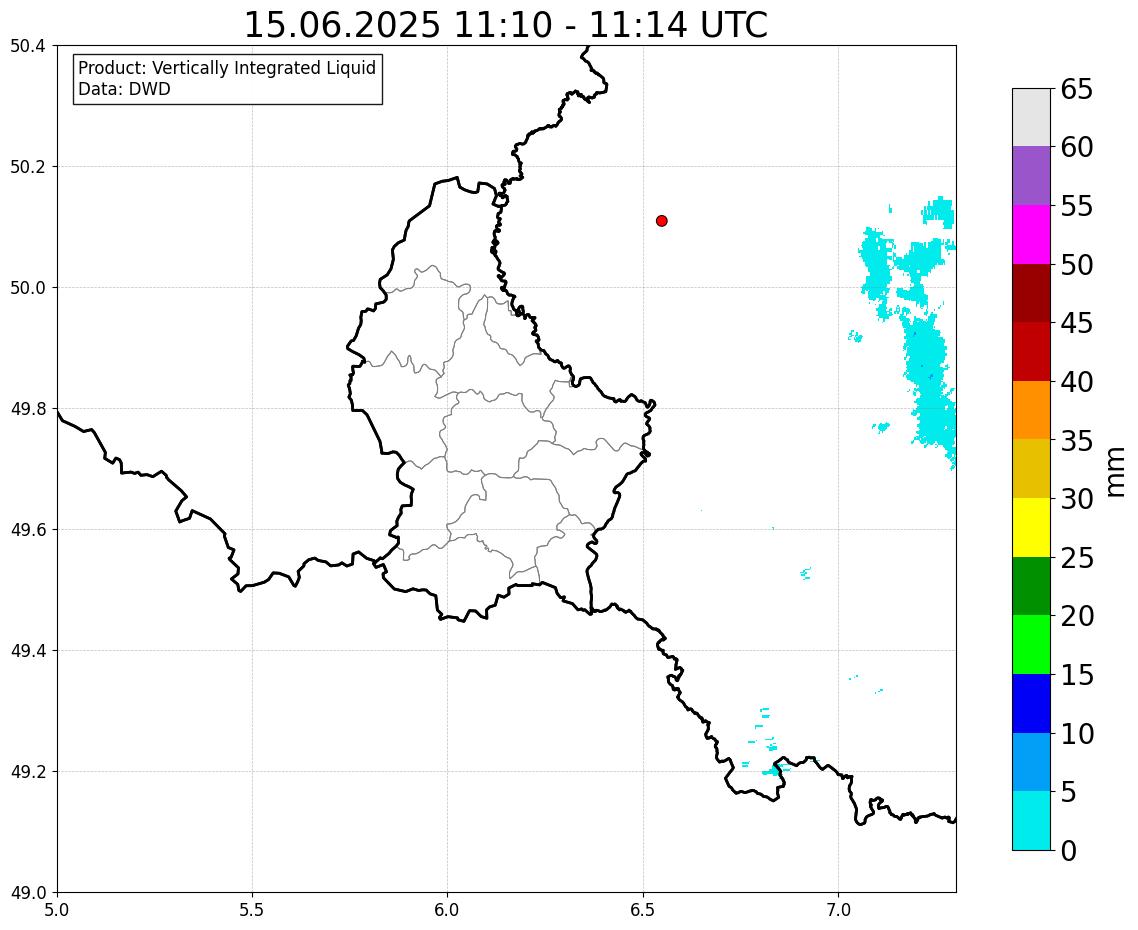Pick the cyan 0-5 mm colorbar band
Viewport: 1138px width, 930px height.
pyautogui.click(x=1031, y=820)
